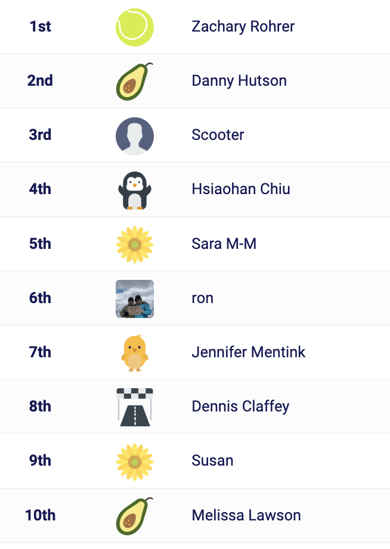
Task: Open Scooter's default silhouette avatar
Action: coord(135,136)
